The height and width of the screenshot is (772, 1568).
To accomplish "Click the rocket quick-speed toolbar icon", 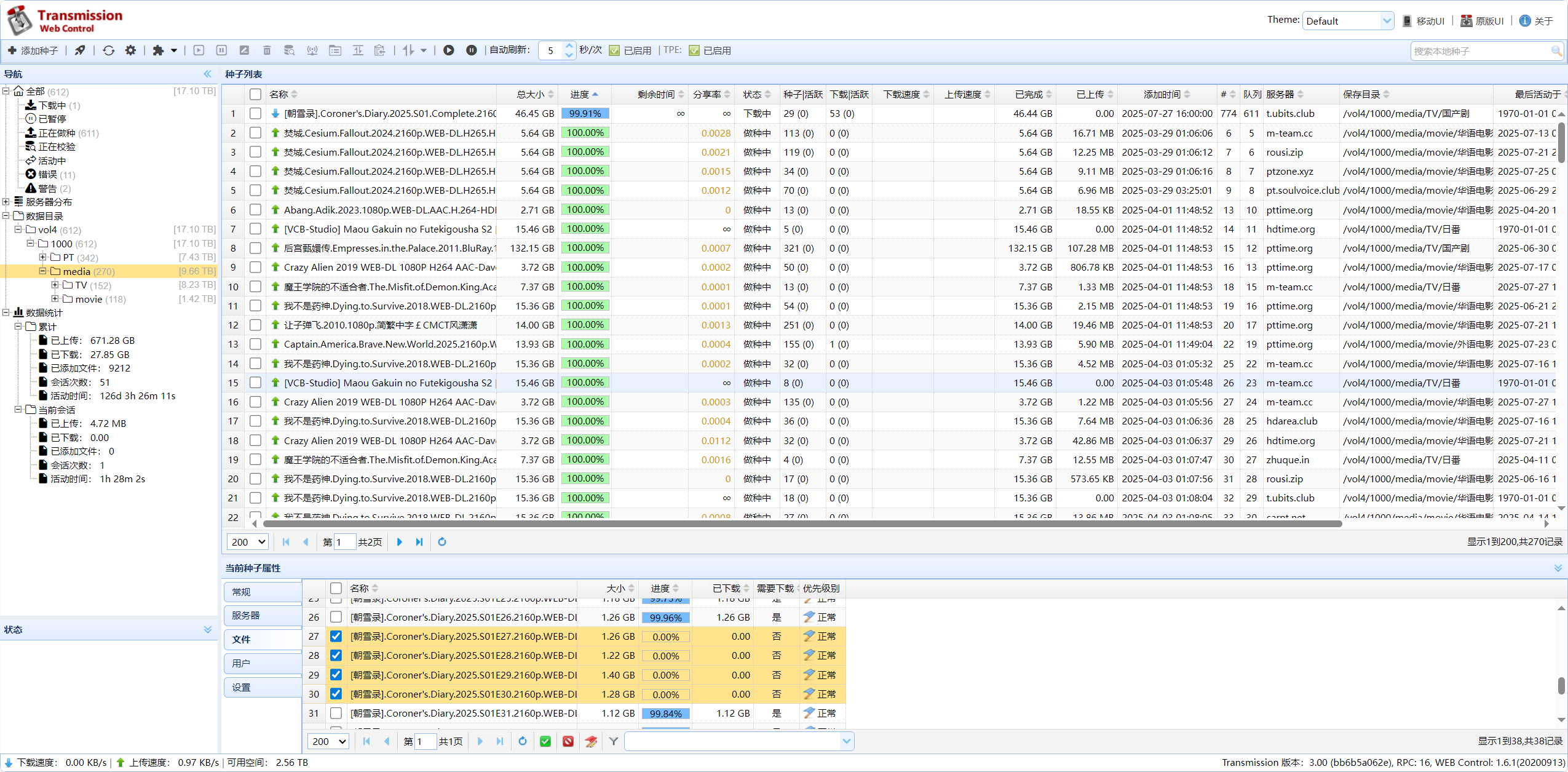I will 80,50.
